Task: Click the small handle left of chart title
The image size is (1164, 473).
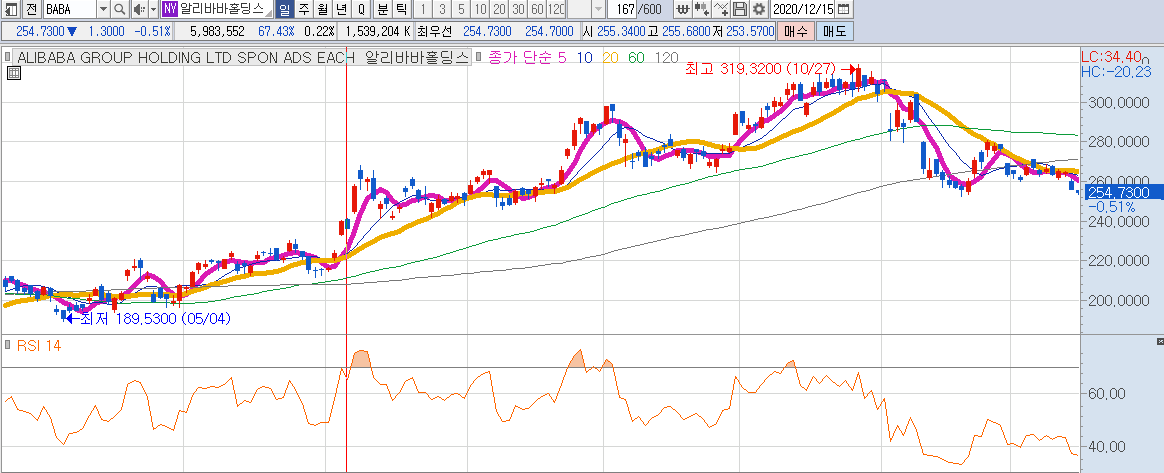Action: pos(7,56)
